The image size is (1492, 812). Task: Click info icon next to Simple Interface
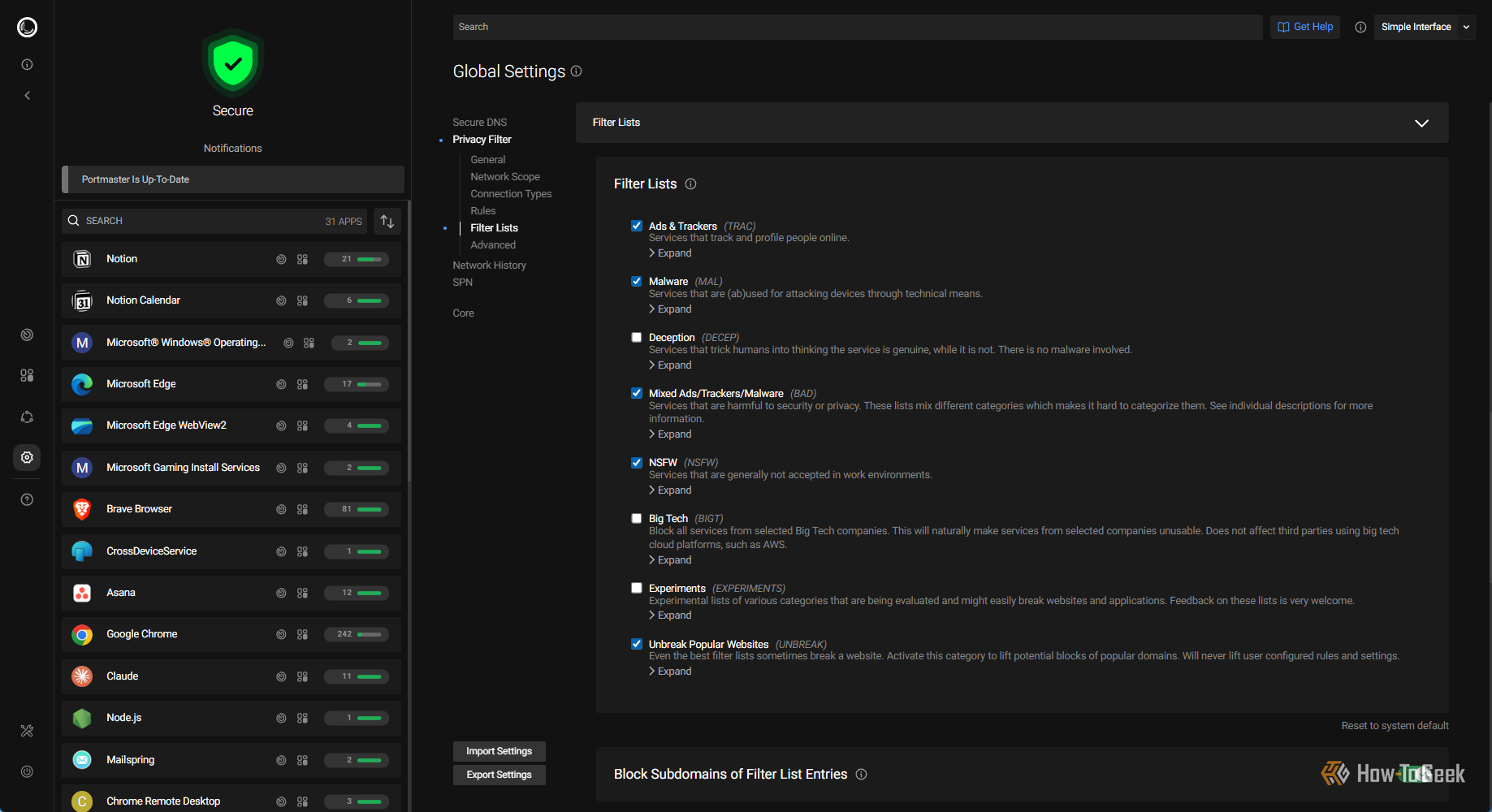[1360, 27]
